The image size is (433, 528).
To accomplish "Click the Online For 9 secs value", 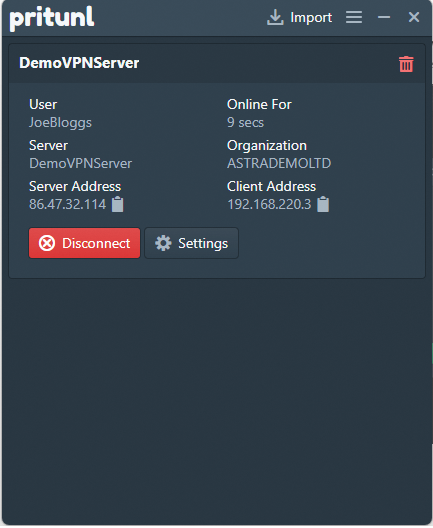I will coord(245,123).
